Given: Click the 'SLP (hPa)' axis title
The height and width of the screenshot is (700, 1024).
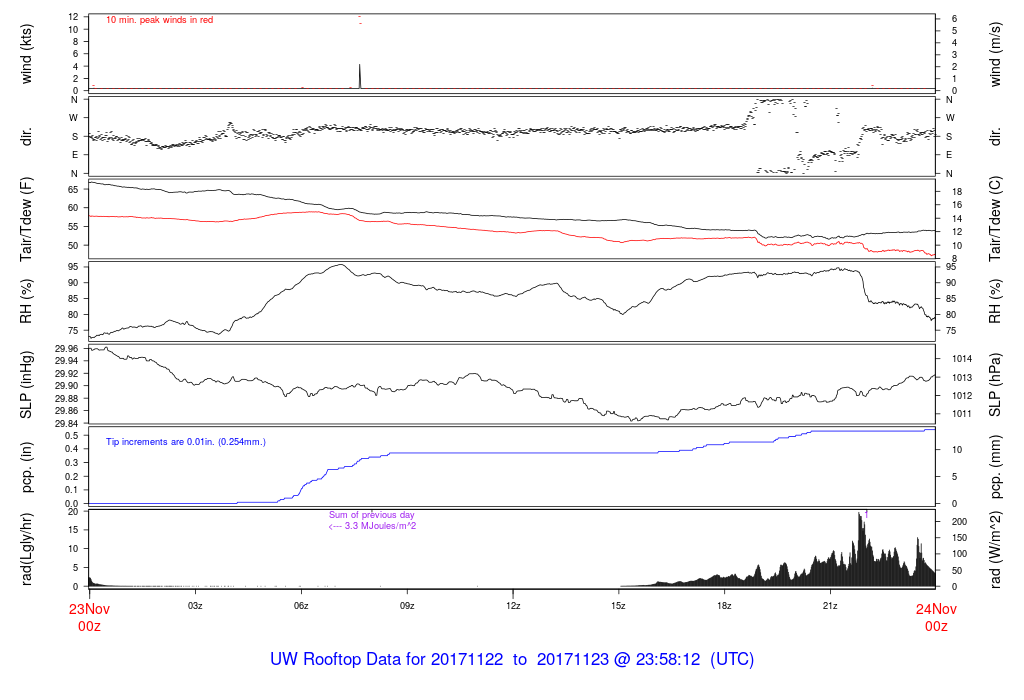Looking at the screenshot, I should (x=995, y=385).
